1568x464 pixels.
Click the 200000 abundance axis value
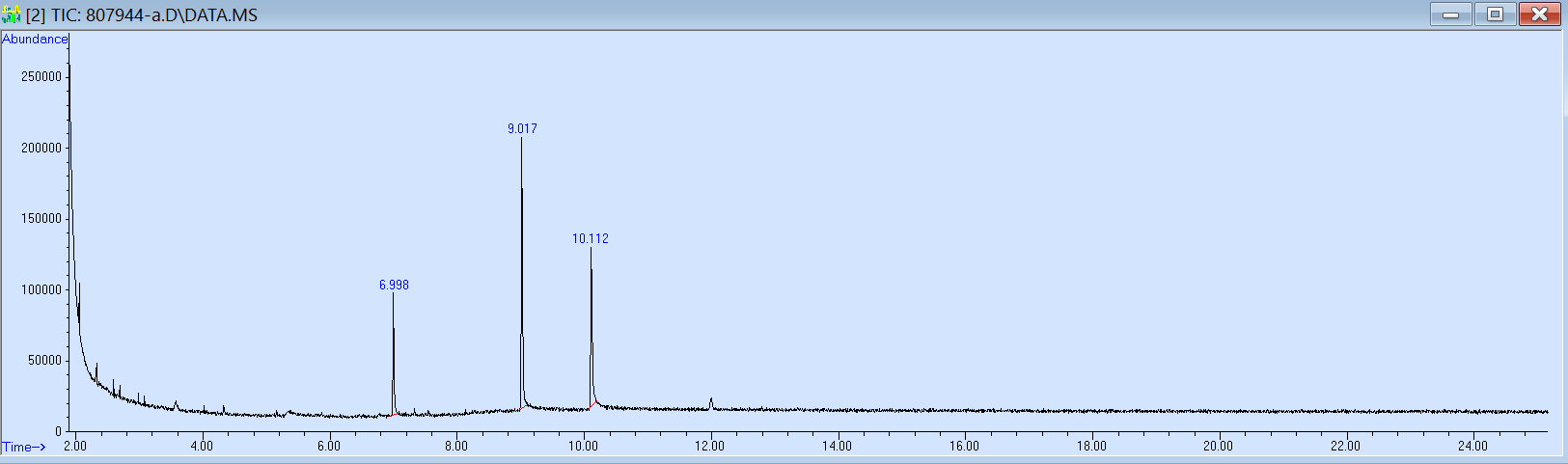[x=41, y=148]
